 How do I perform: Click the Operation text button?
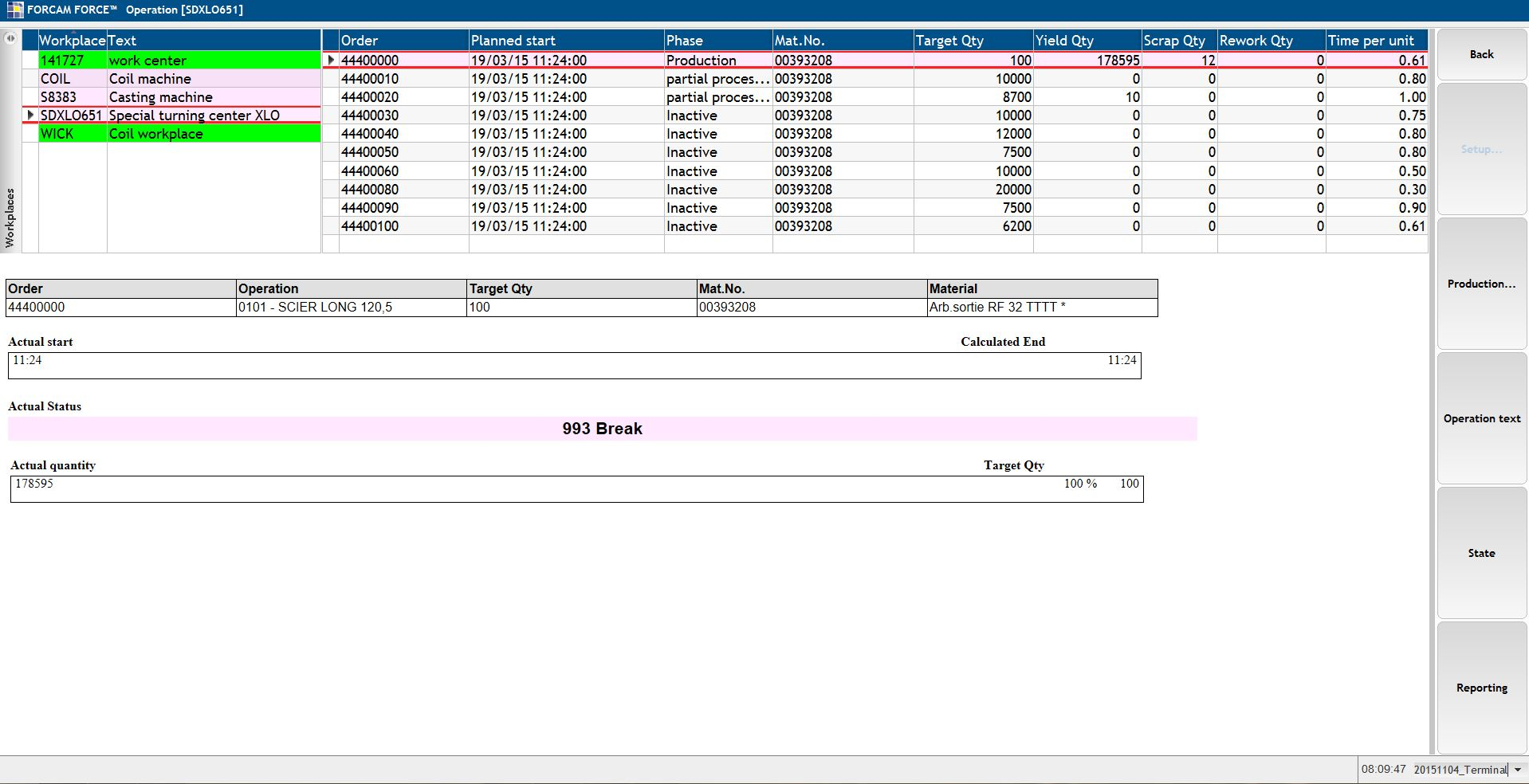click(x=1481, y=418)
